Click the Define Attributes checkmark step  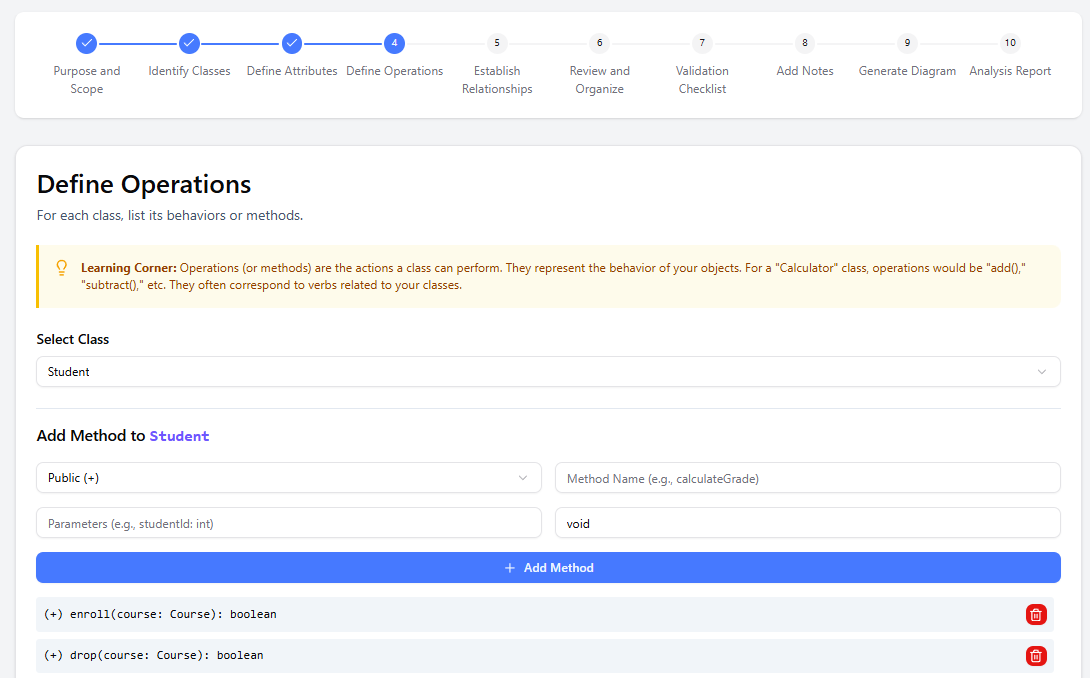(x=291, y=43)
